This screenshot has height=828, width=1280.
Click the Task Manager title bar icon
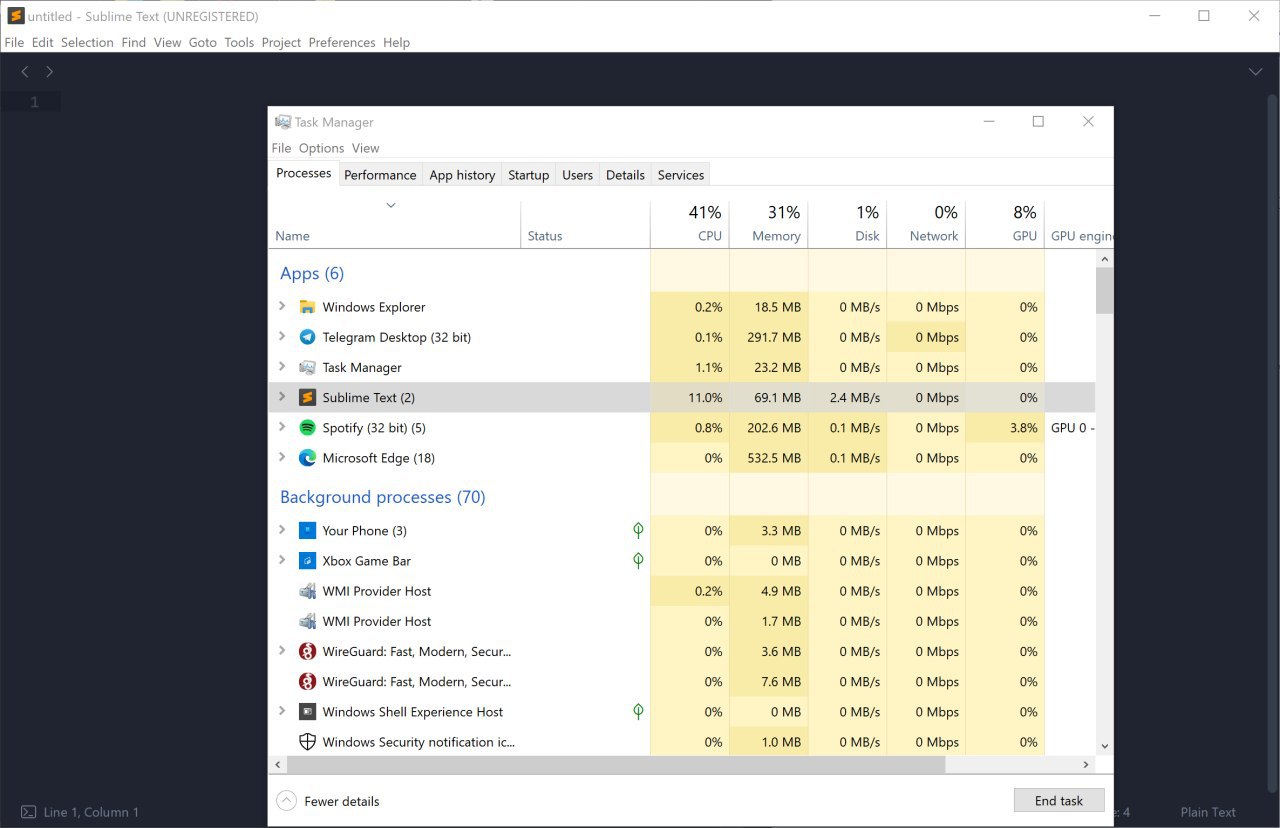[283, 122]
